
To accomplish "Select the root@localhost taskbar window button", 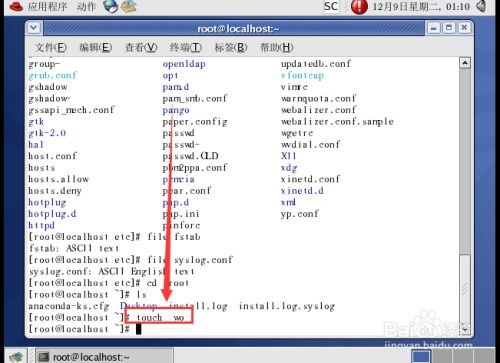I will coord(104,357).
